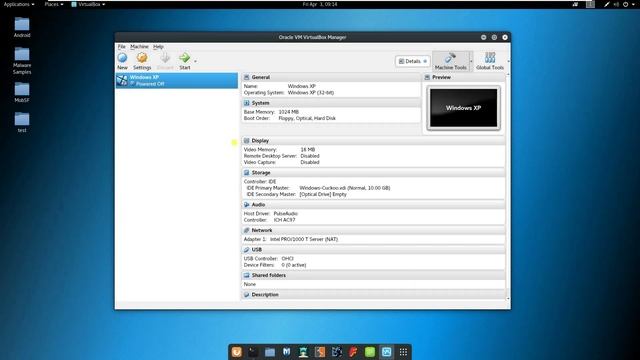This screenshot has width=640, height=360.
Task: Select the Windows XP virtual machine entry
Action: tap(177, 80)
